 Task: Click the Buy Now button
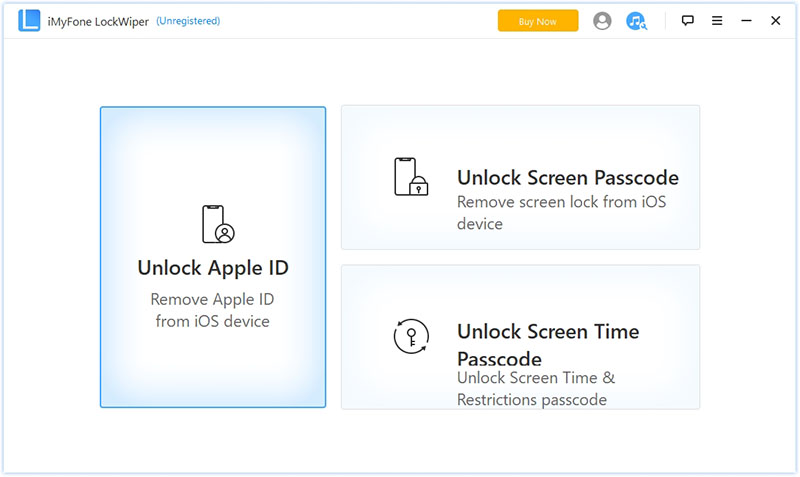pyautogui.click(x=538, y=21)
